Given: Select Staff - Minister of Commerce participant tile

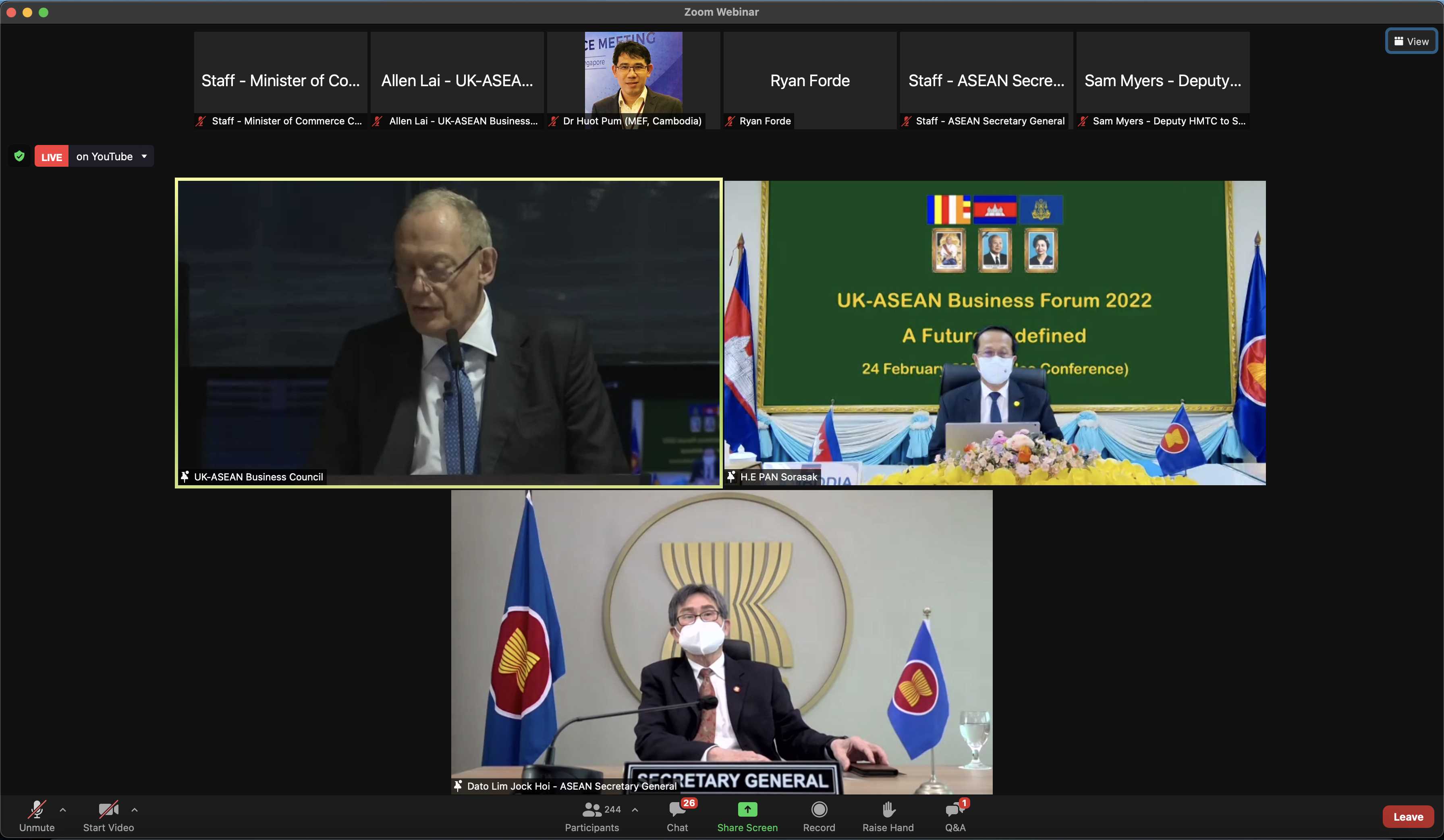Looking at the screenshot, I should click(281, 80).
